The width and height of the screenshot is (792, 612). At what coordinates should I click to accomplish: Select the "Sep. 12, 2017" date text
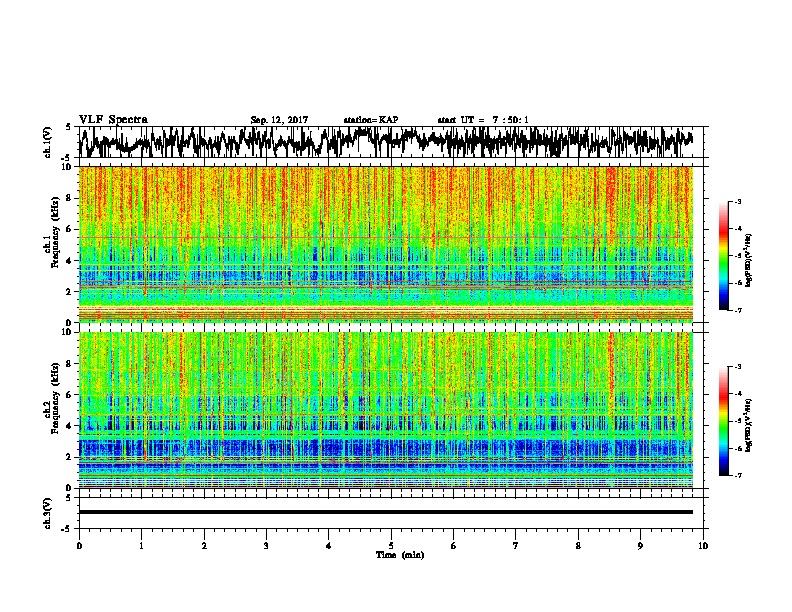point(279,120)
